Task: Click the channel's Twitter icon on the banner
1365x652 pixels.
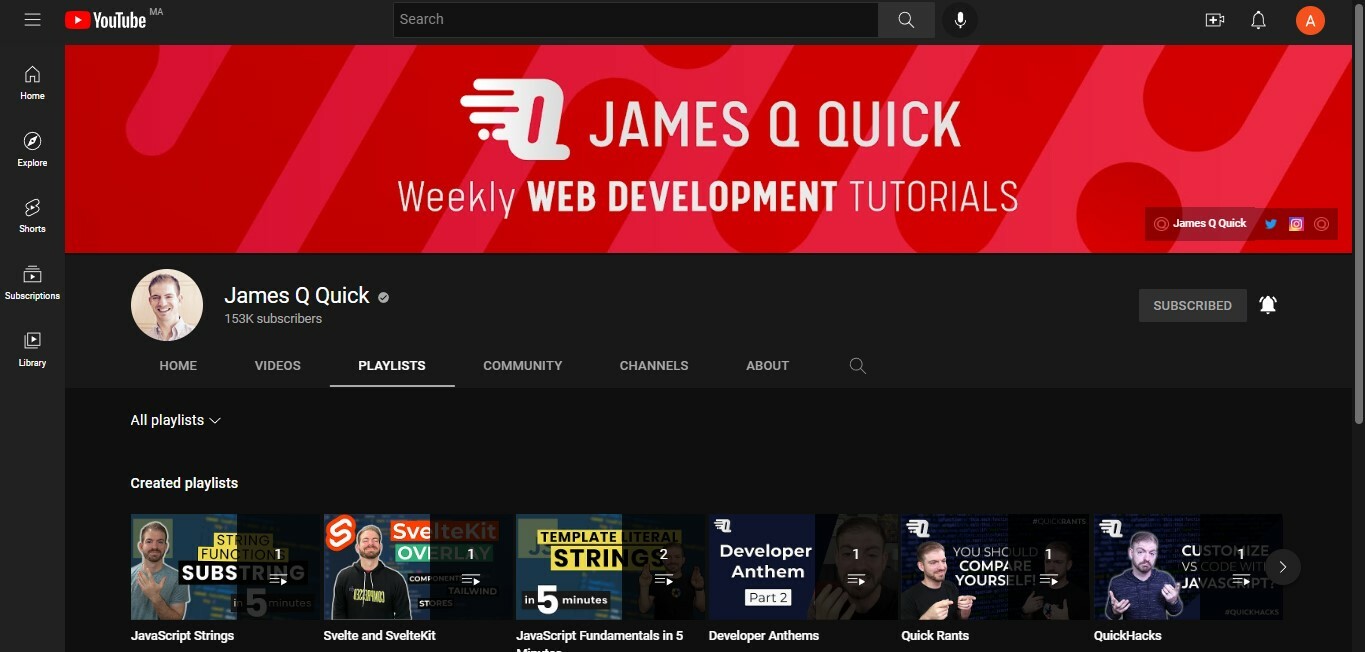Action: click(x=1270, y=223)
